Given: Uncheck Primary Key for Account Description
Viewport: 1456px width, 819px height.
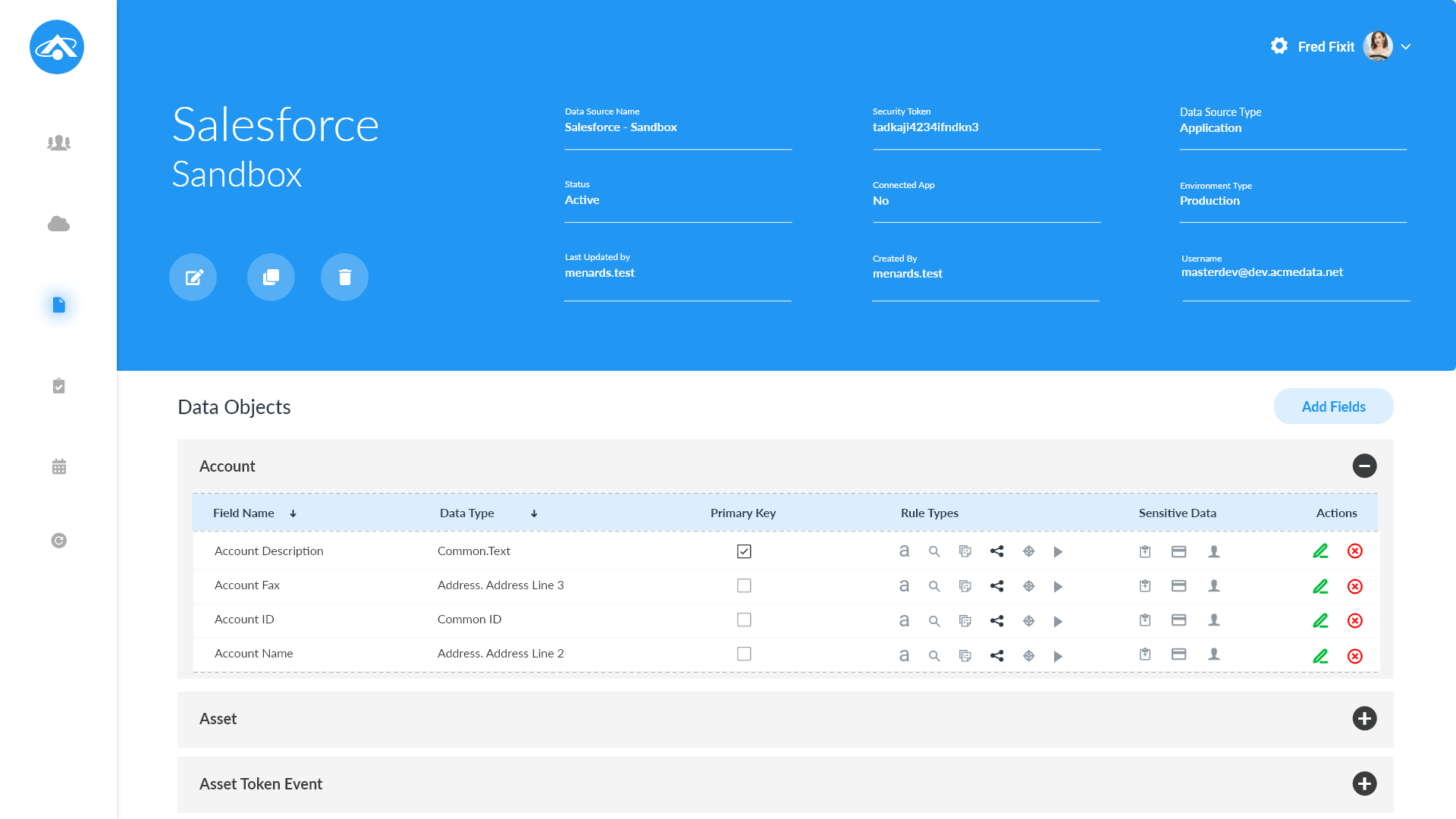Looking at the screenshot, I should (744, 551).
